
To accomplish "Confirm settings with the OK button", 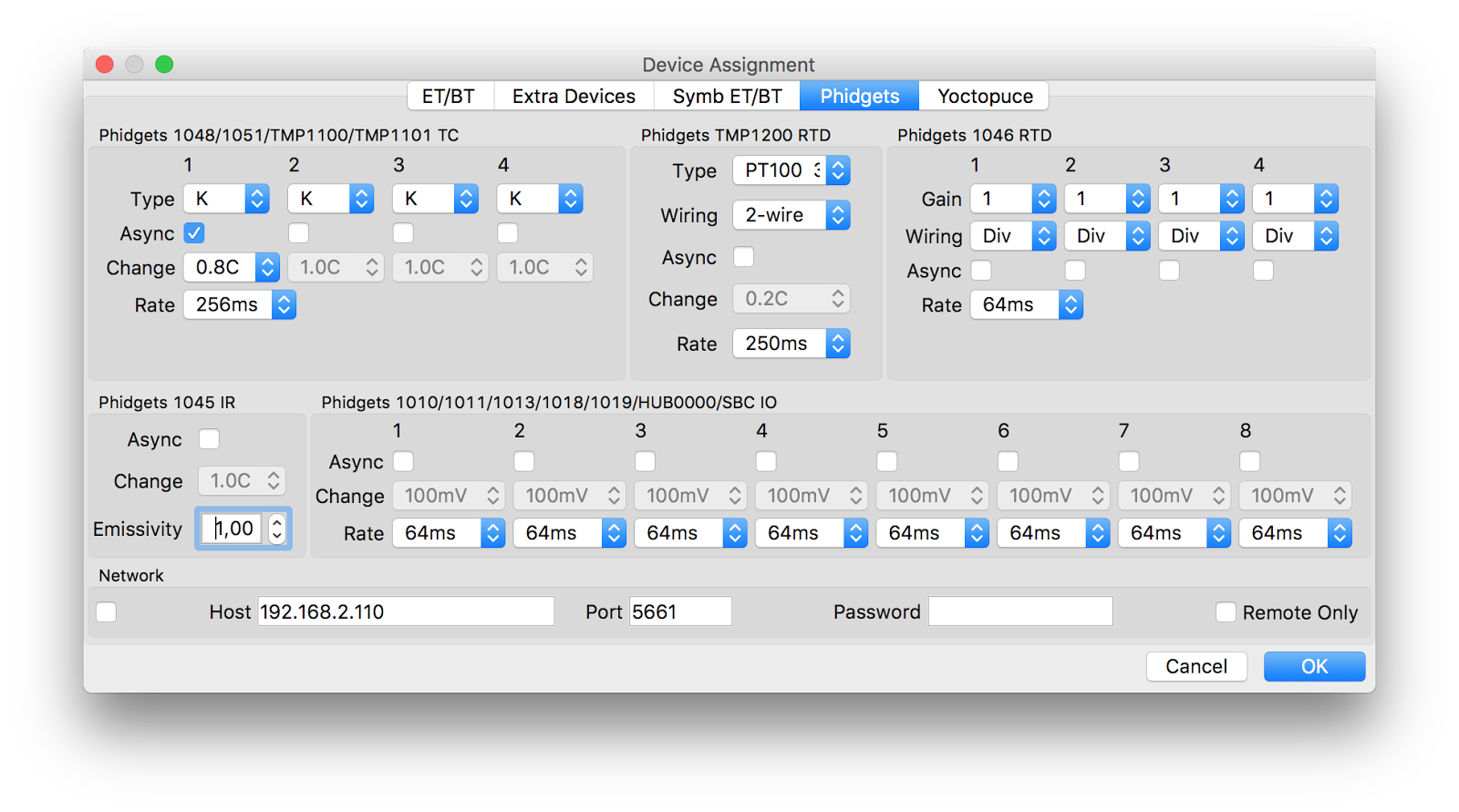I will (1314, 666).
